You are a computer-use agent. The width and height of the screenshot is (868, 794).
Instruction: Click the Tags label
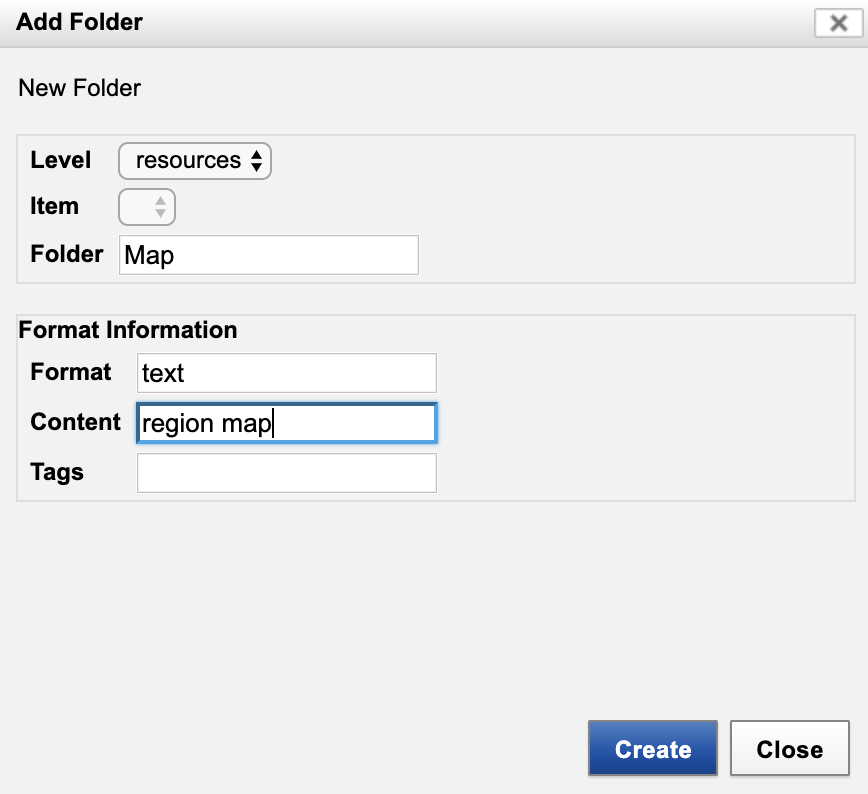57,472
